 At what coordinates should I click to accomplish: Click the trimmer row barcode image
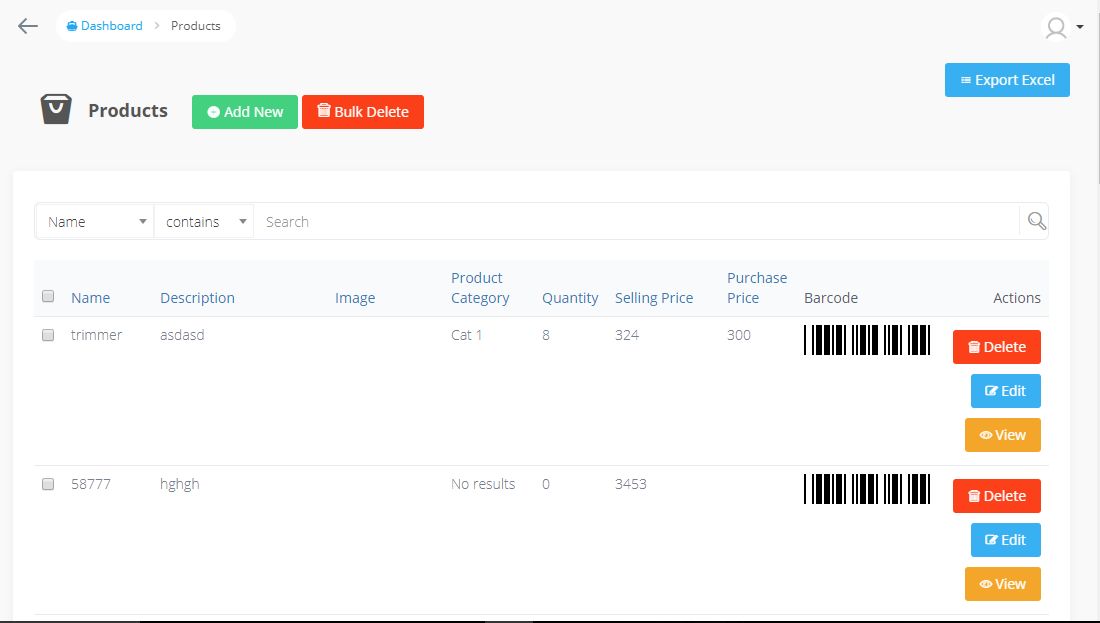point(867,340)
